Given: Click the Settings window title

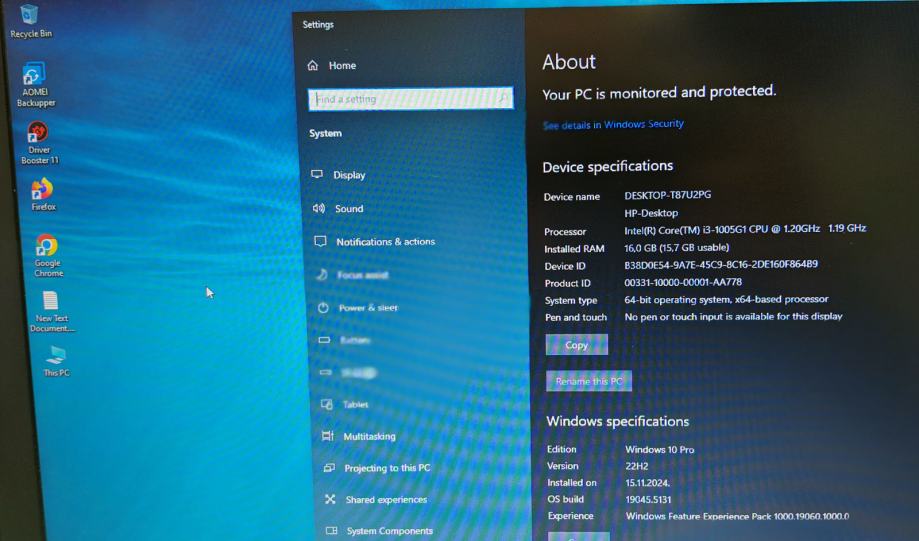Looking at the screenshot, I should (x=318, y=25).
